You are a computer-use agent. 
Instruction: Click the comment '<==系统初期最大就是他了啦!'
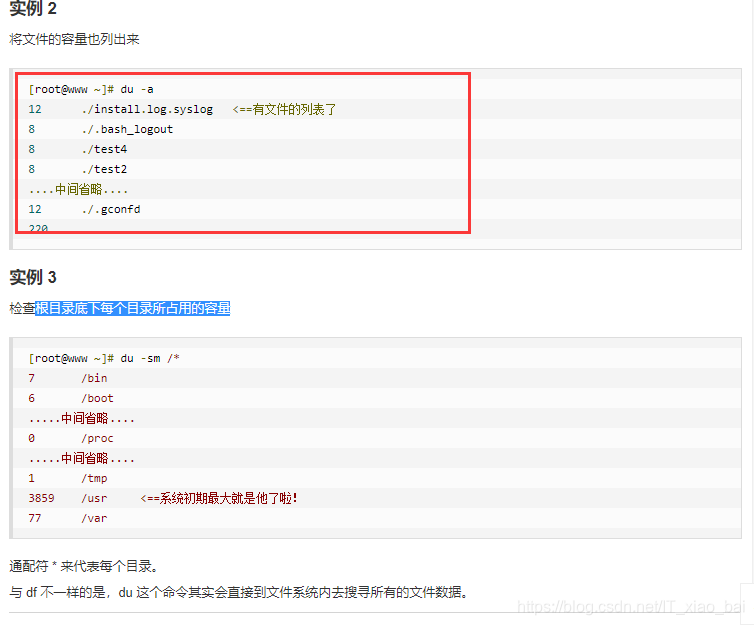pyautogui.click(x=219, y=499)
